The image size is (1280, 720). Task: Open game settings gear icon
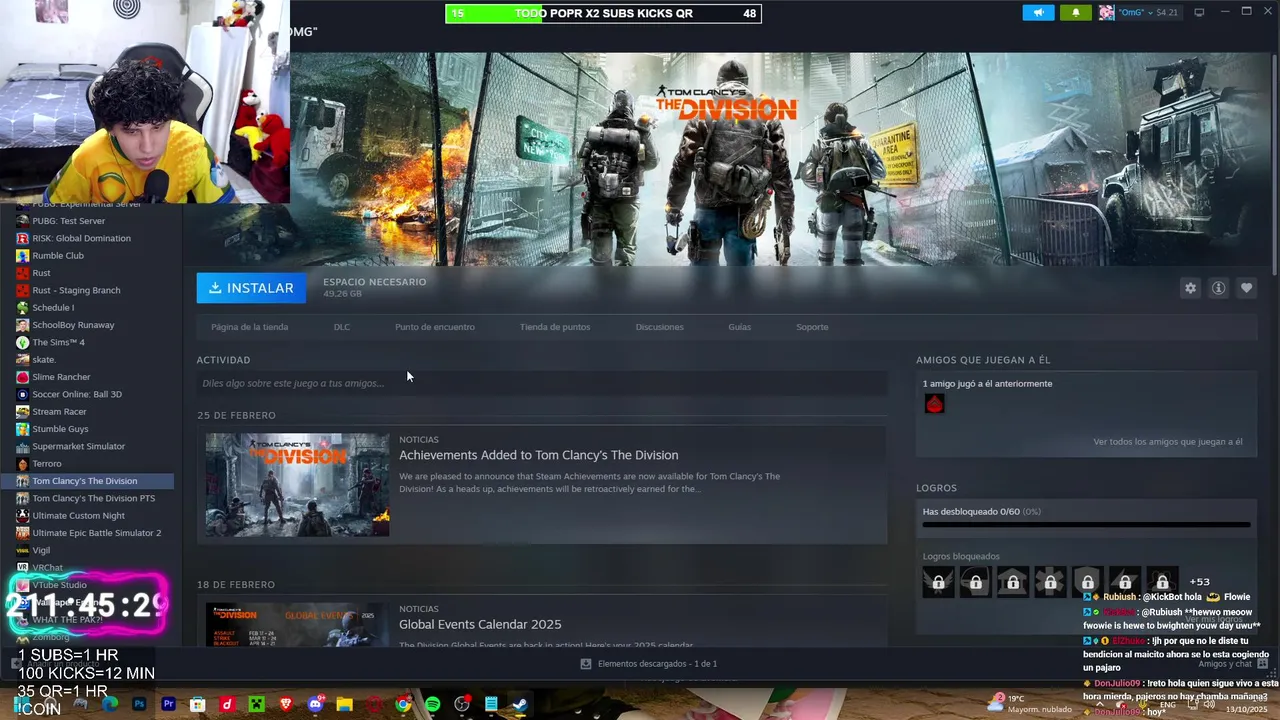pyautogui.click(x=1190, y=288)
